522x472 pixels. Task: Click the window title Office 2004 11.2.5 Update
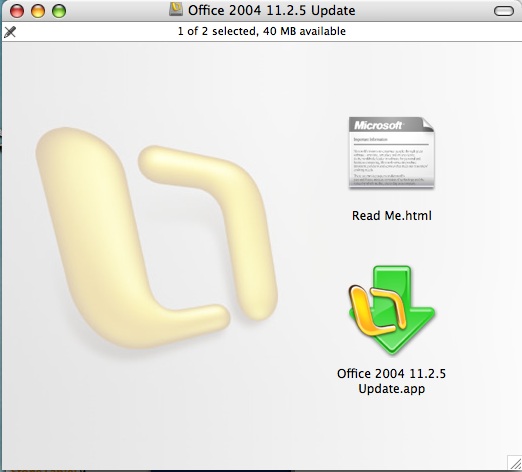tap(271, 10)
